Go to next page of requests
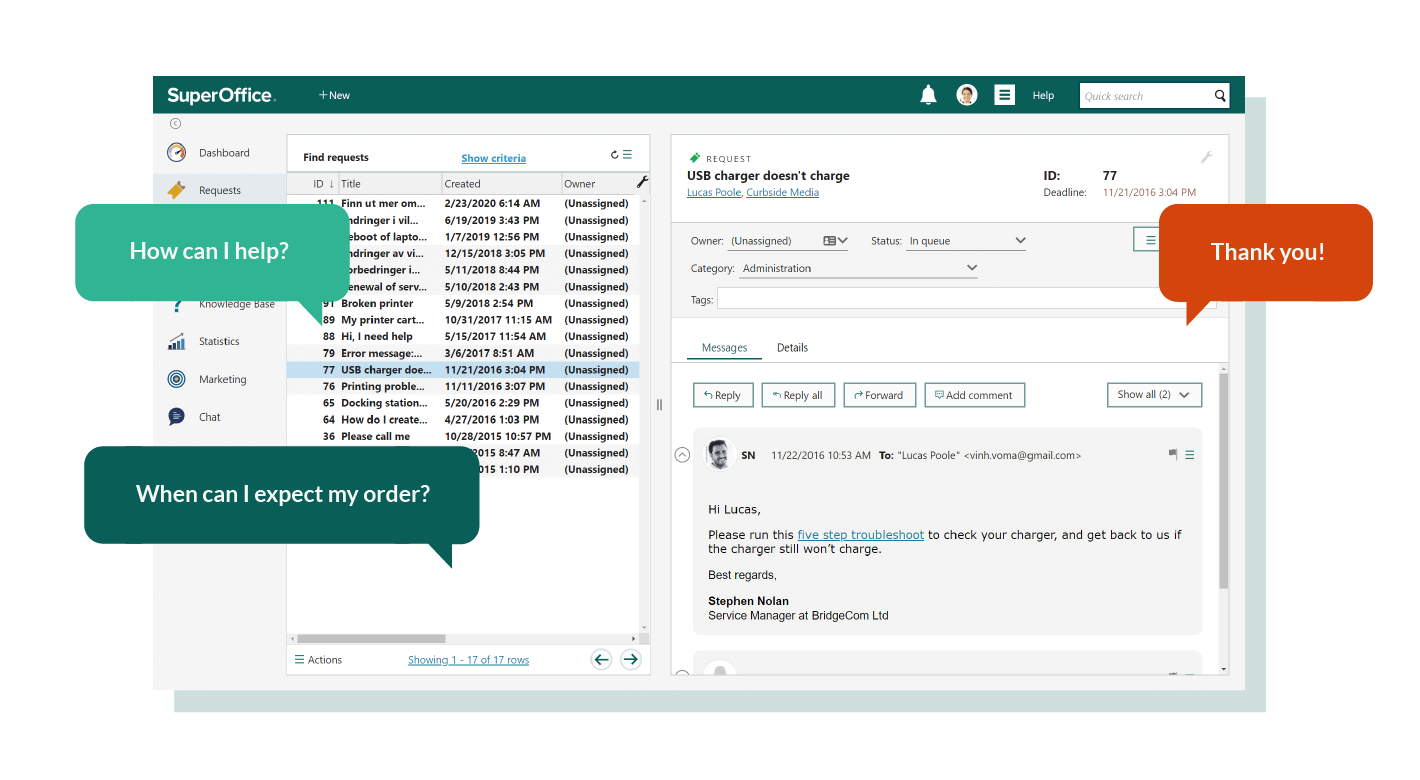Screen dimensions: 1420x780 (630, 659)
